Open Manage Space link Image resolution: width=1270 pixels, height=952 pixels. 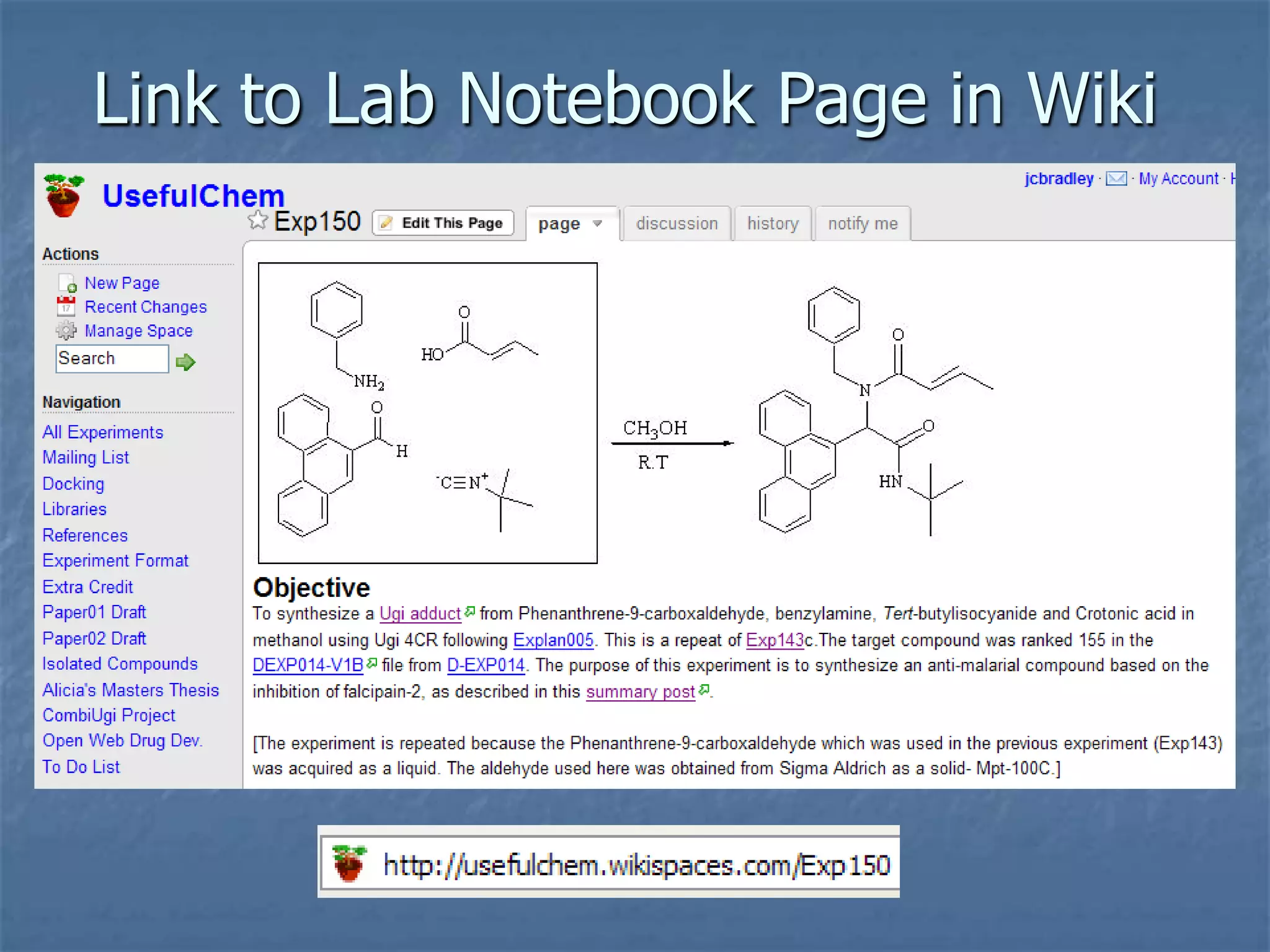coord(138,331)
